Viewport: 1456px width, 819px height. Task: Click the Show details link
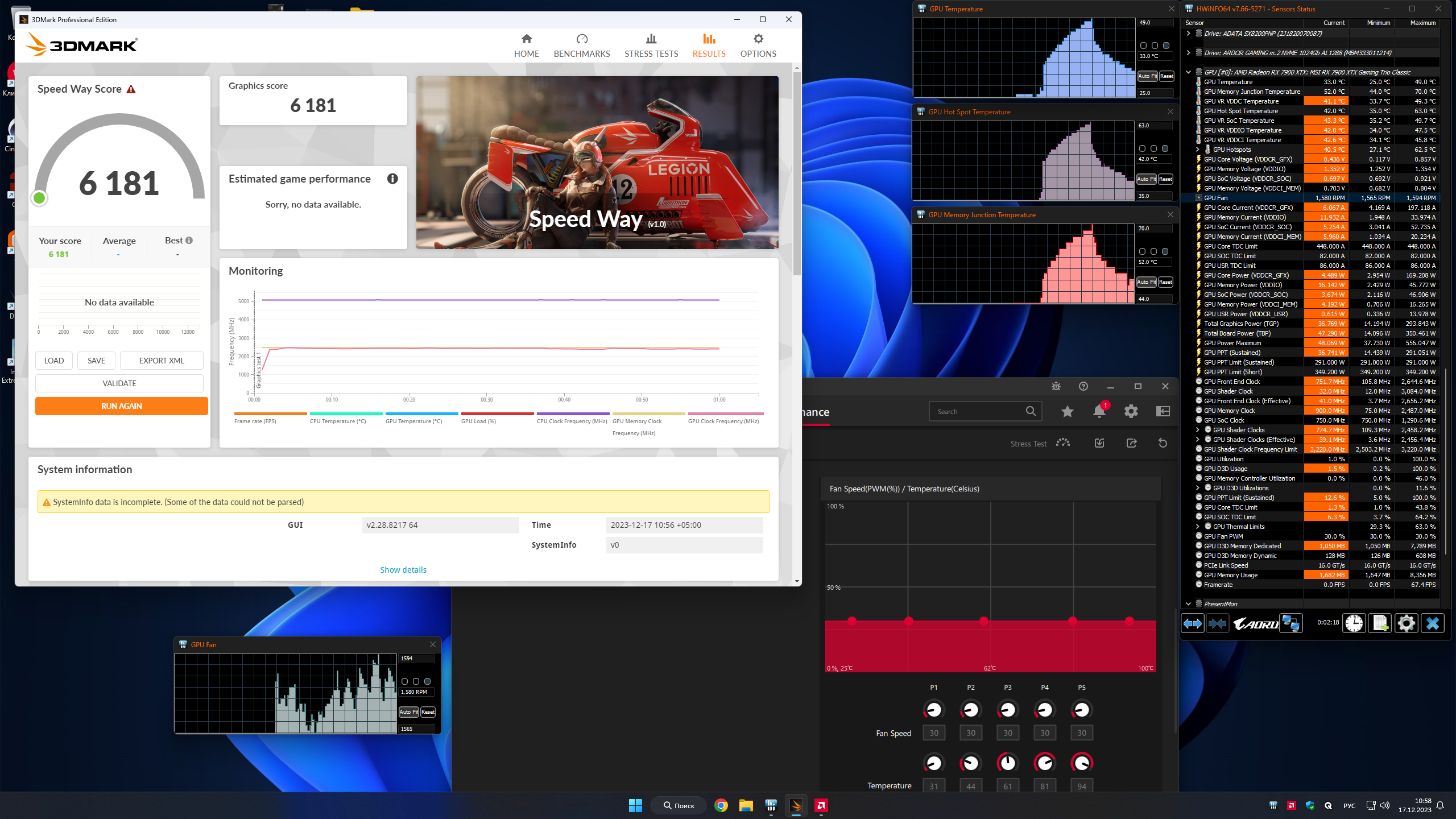[x=403, y=570]
